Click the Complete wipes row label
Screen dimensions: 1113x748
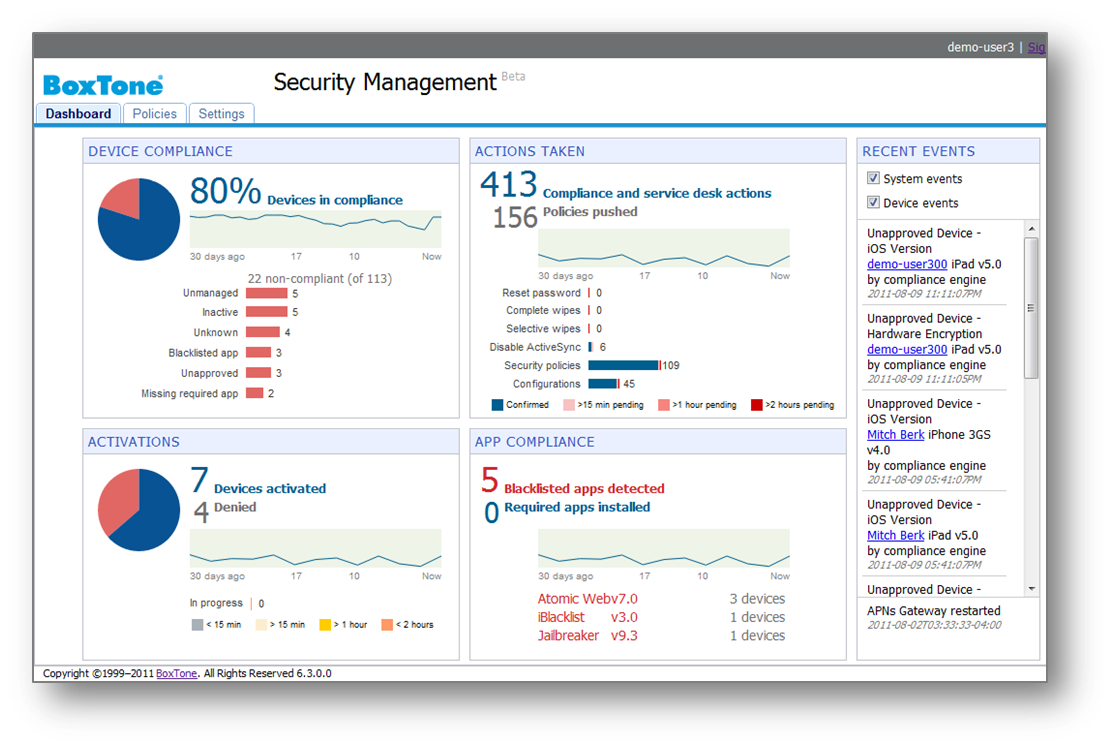pyautogui.click(x=543, y=310)
